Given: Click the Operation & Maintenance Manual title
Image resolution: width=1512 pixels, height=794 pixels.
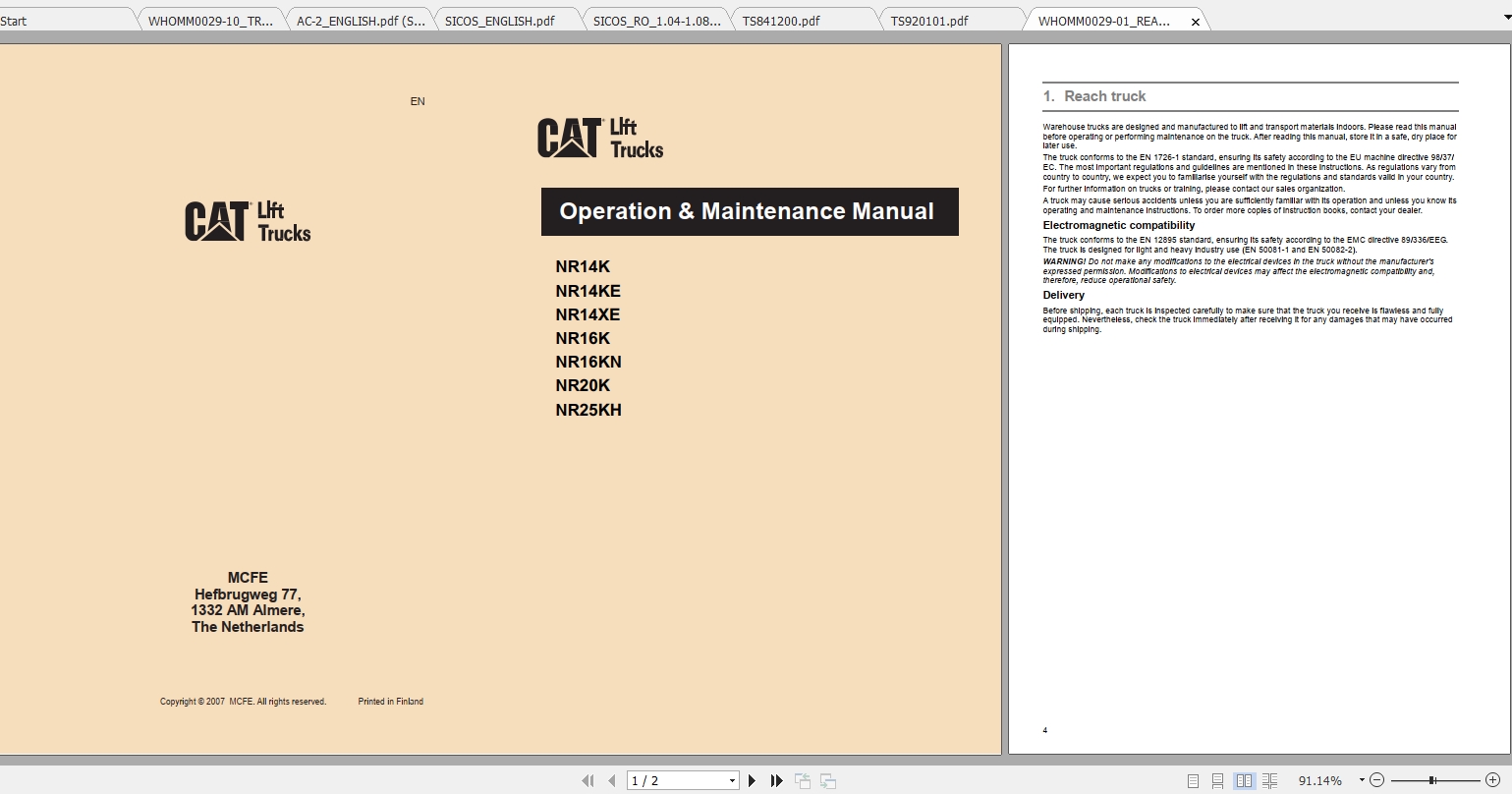Looking at the screenshot, I should pos(747,211).
